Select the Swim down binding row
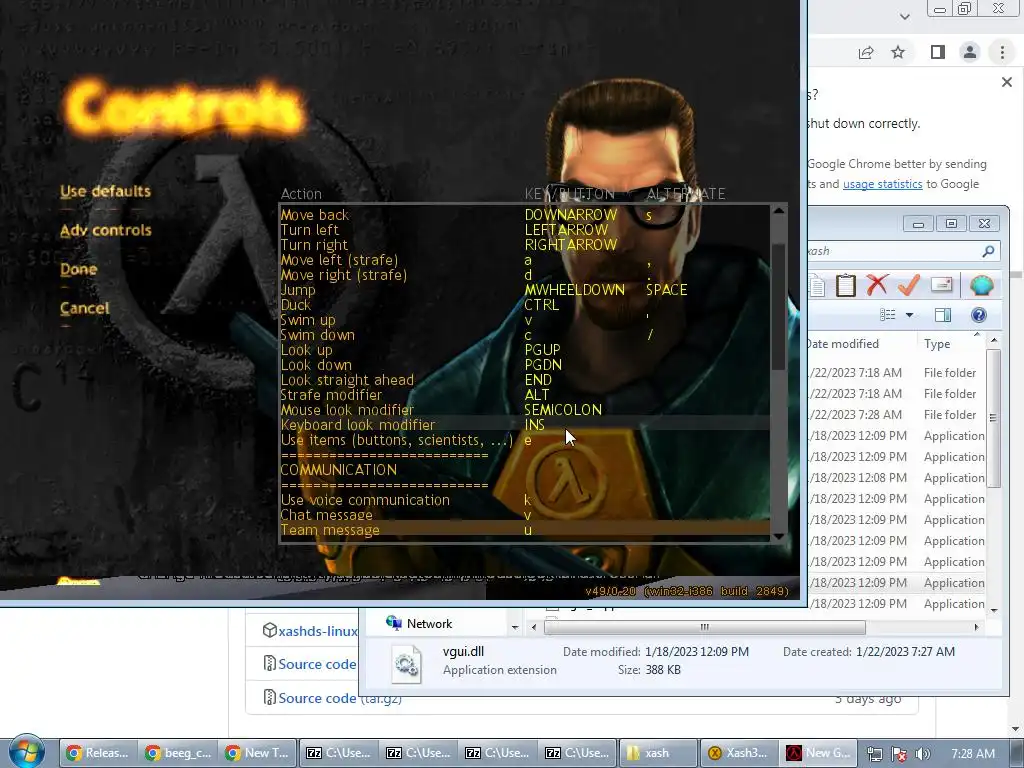Image resolution: width=1024 pixels, height=768 pixels. (525, 335)
